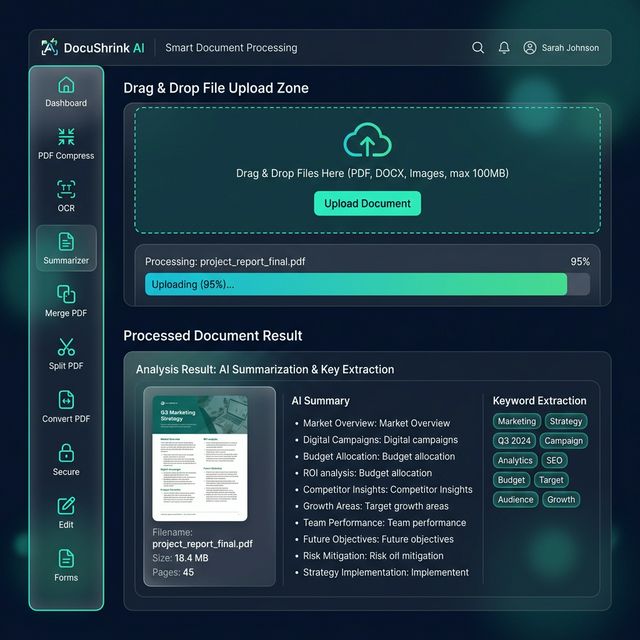Open search via the magnifier icon
The height and width of the screenshot is (640, 640).
click(478, 48)
